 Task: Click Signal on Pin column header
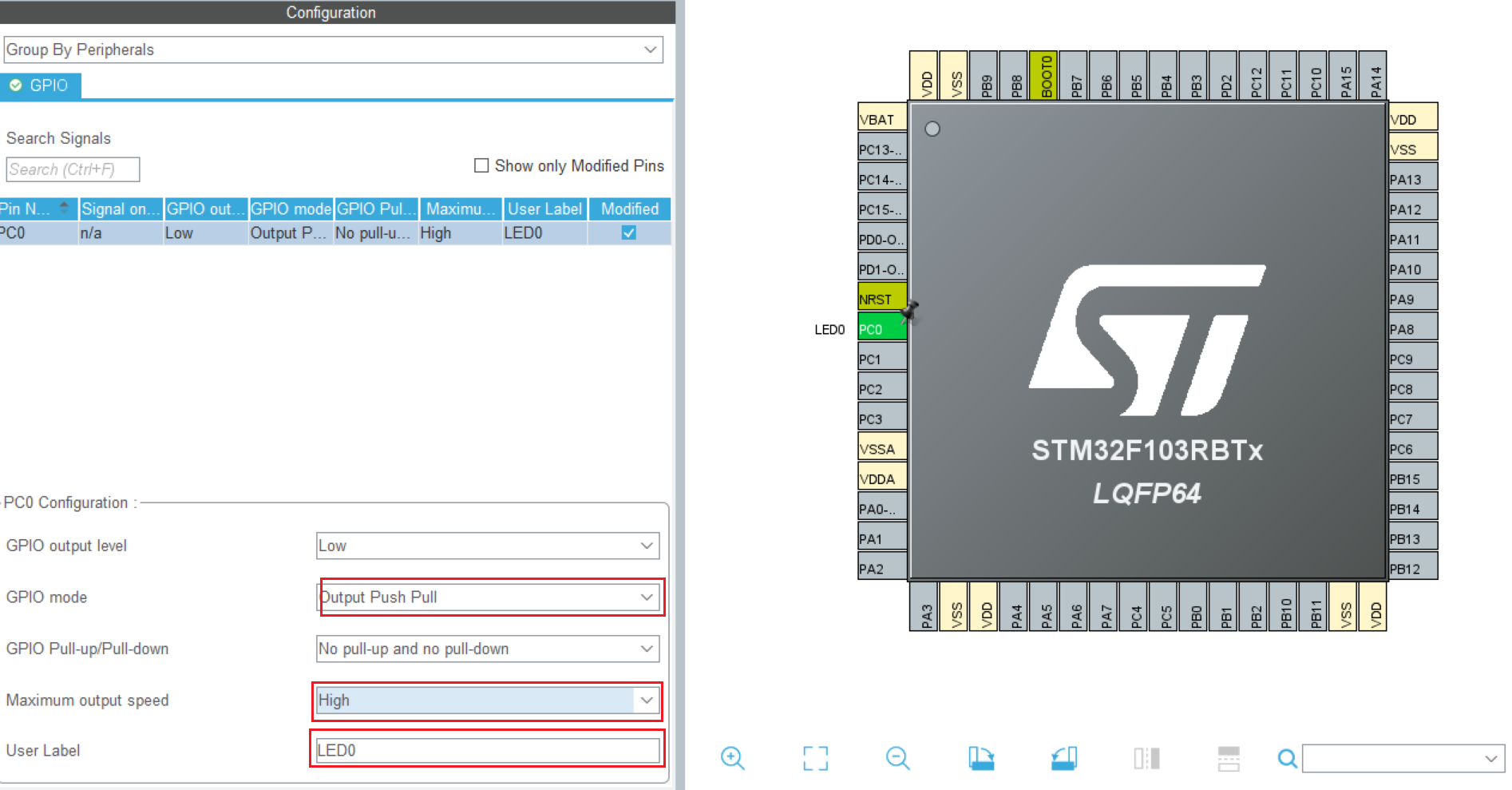click(121, 208)
